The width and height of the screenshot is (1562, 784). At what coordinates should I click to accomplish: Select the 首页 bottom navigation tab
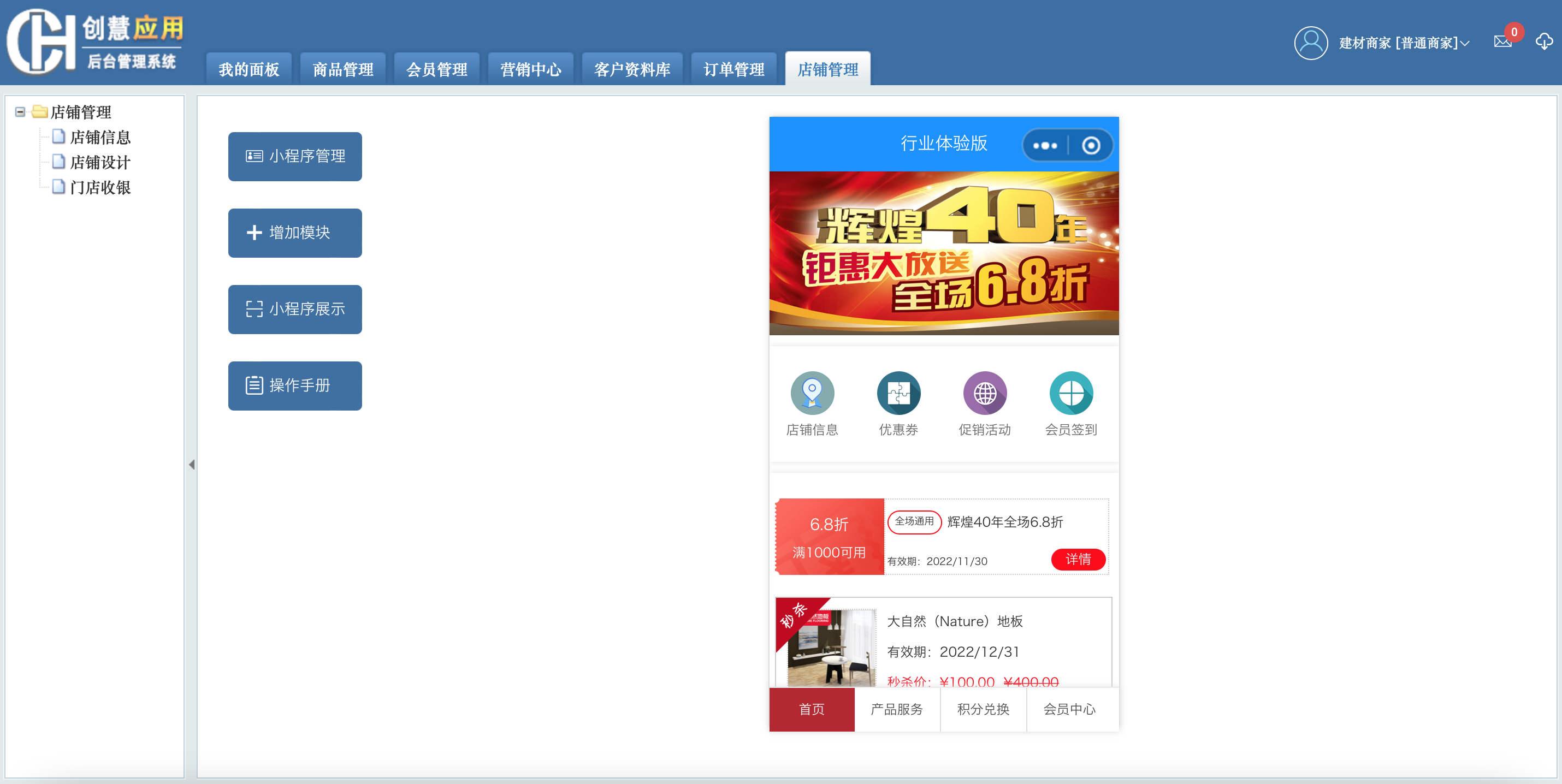pyautogui.click(x=812, y=709)
